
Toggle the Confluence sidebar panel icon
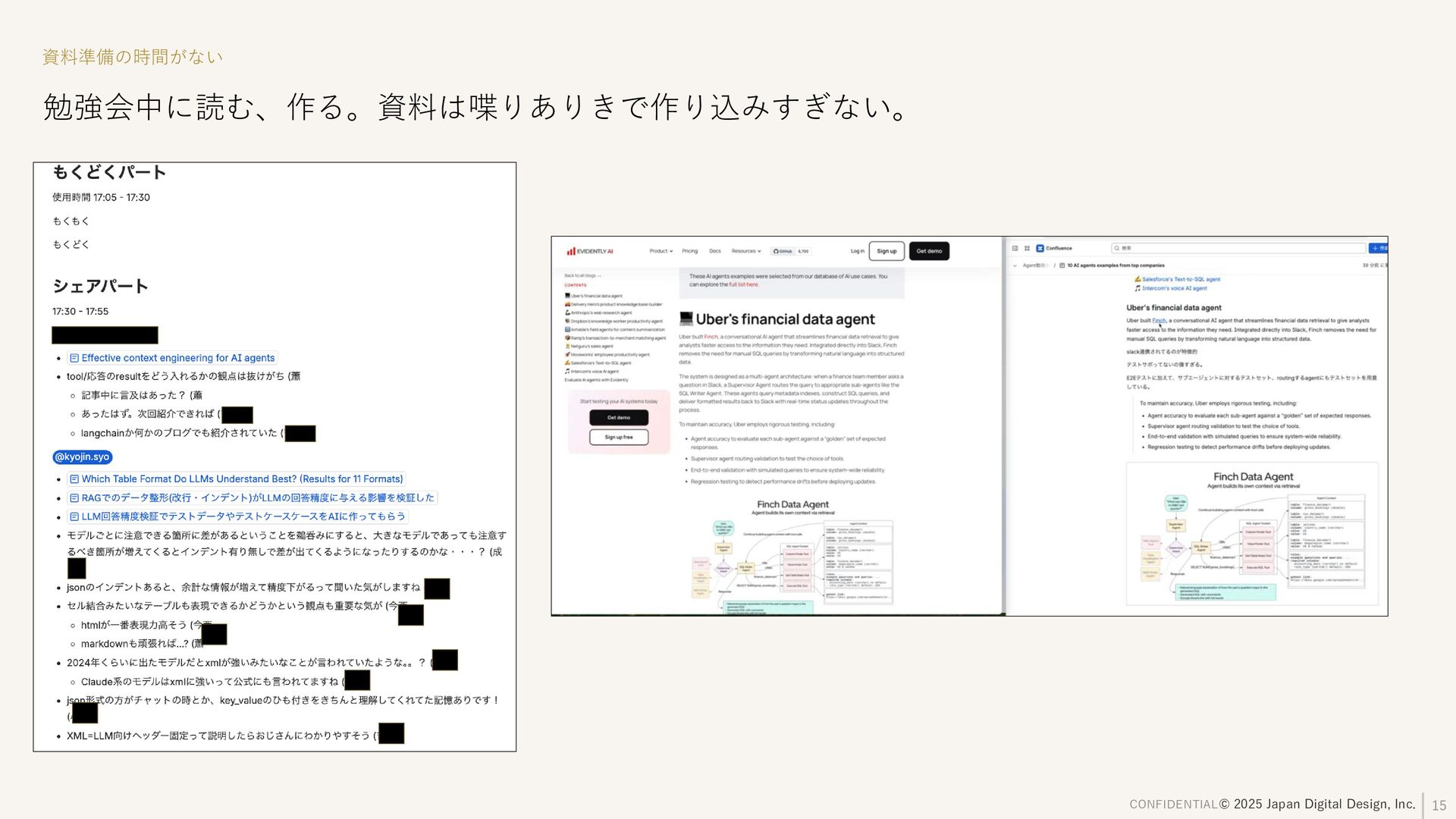coord(1015,248)
